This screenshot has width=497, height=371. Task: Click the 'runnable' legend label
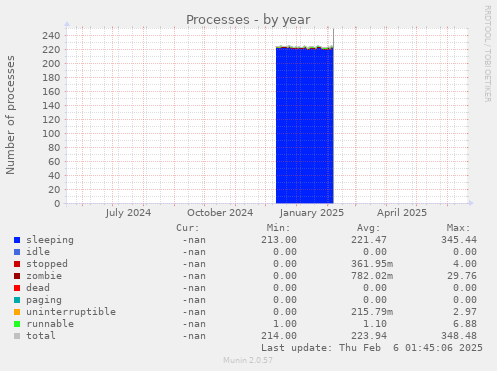tap(50, 324)
